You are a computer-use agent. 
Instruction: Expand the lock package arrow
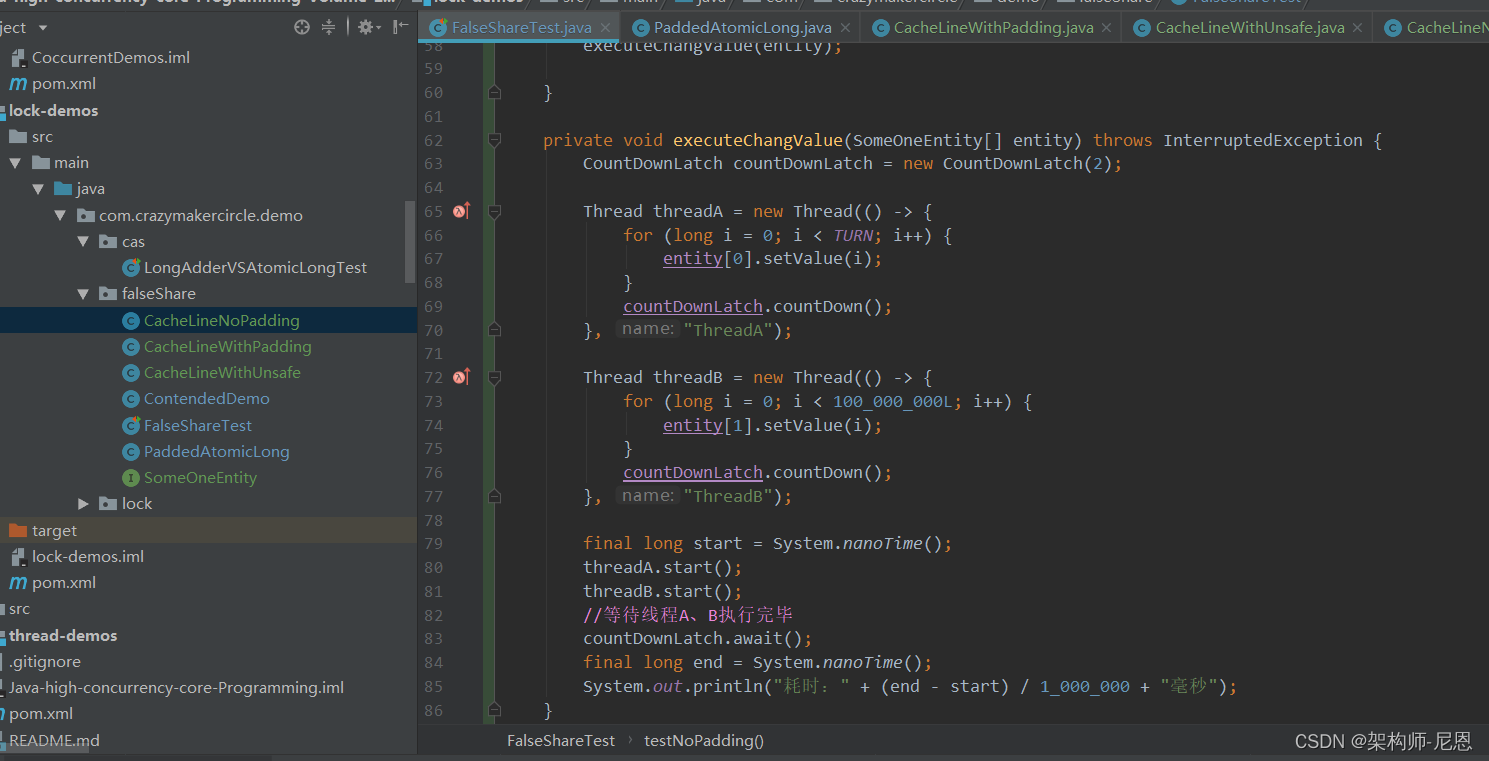[x=83, y=504]
